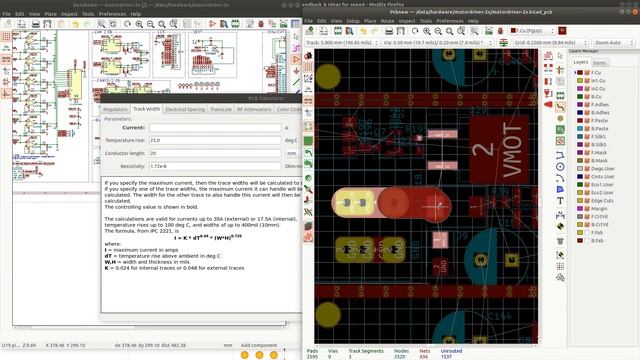Image resolution: width=640 pixels, height=360 pixels.
Task: Select the add text tool in Pcbnew
Action: [560, 201]
